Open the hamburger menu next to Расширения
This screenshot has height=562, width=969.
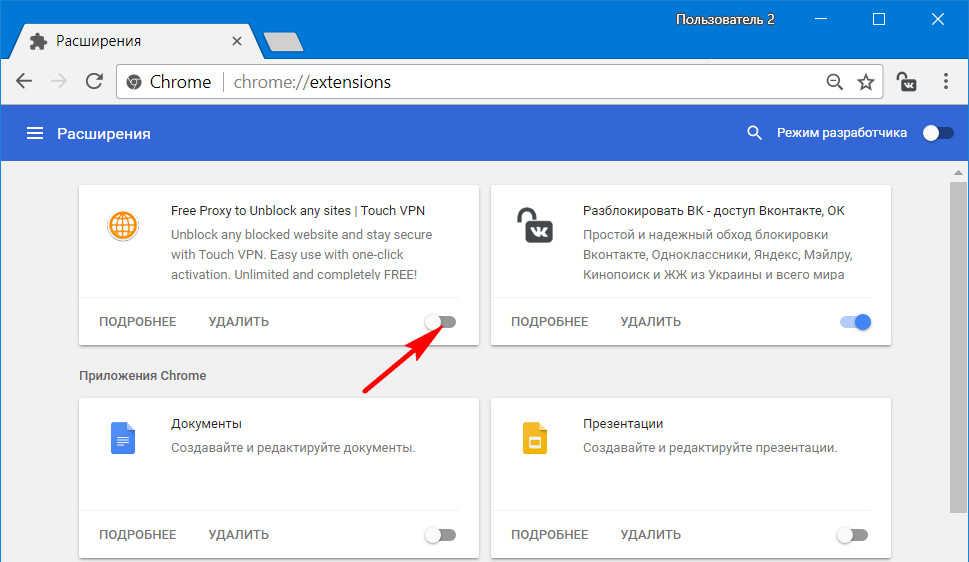click(35, 133)
